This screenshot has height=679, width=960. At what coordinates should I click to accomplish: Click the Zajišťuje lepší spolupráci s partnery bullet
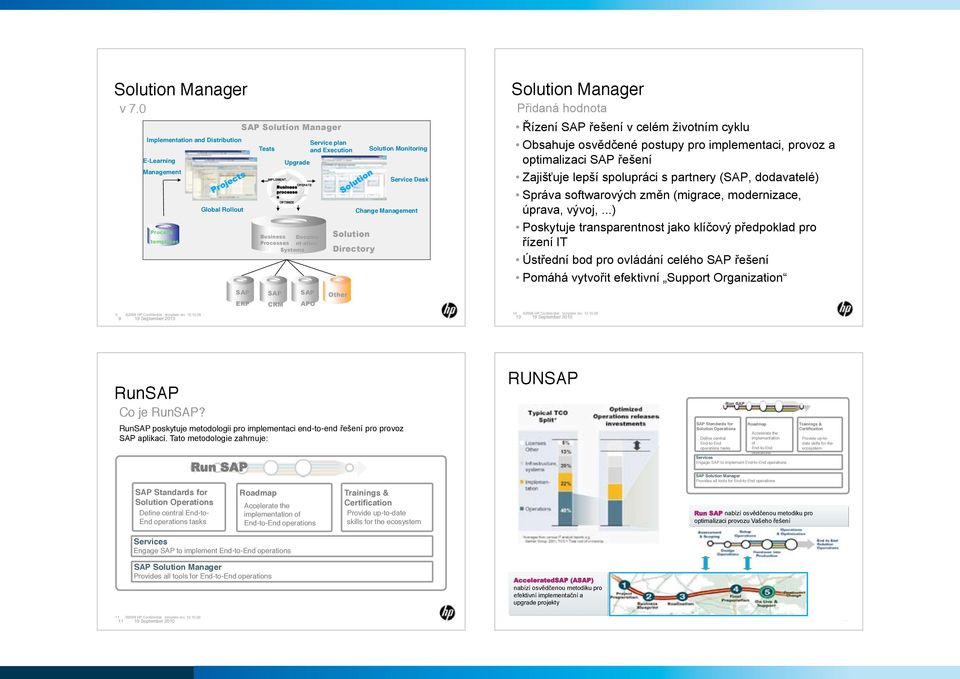tap(670, 177)
